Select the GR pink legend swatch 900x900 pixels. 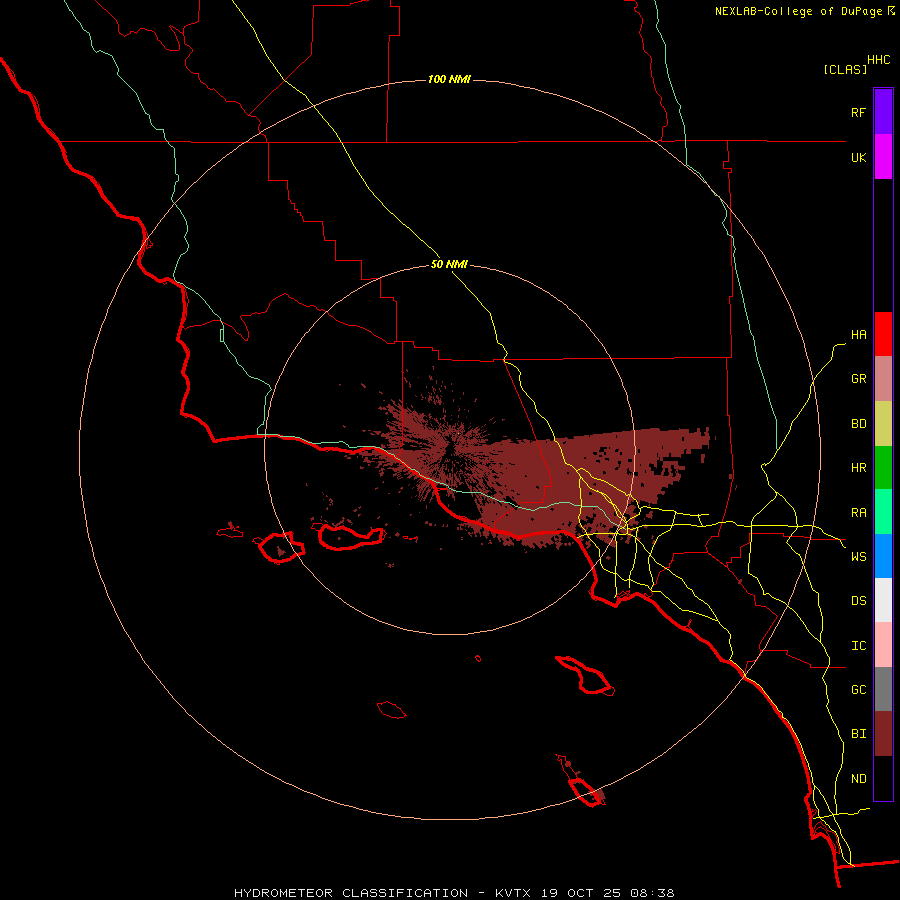(883, 378)
